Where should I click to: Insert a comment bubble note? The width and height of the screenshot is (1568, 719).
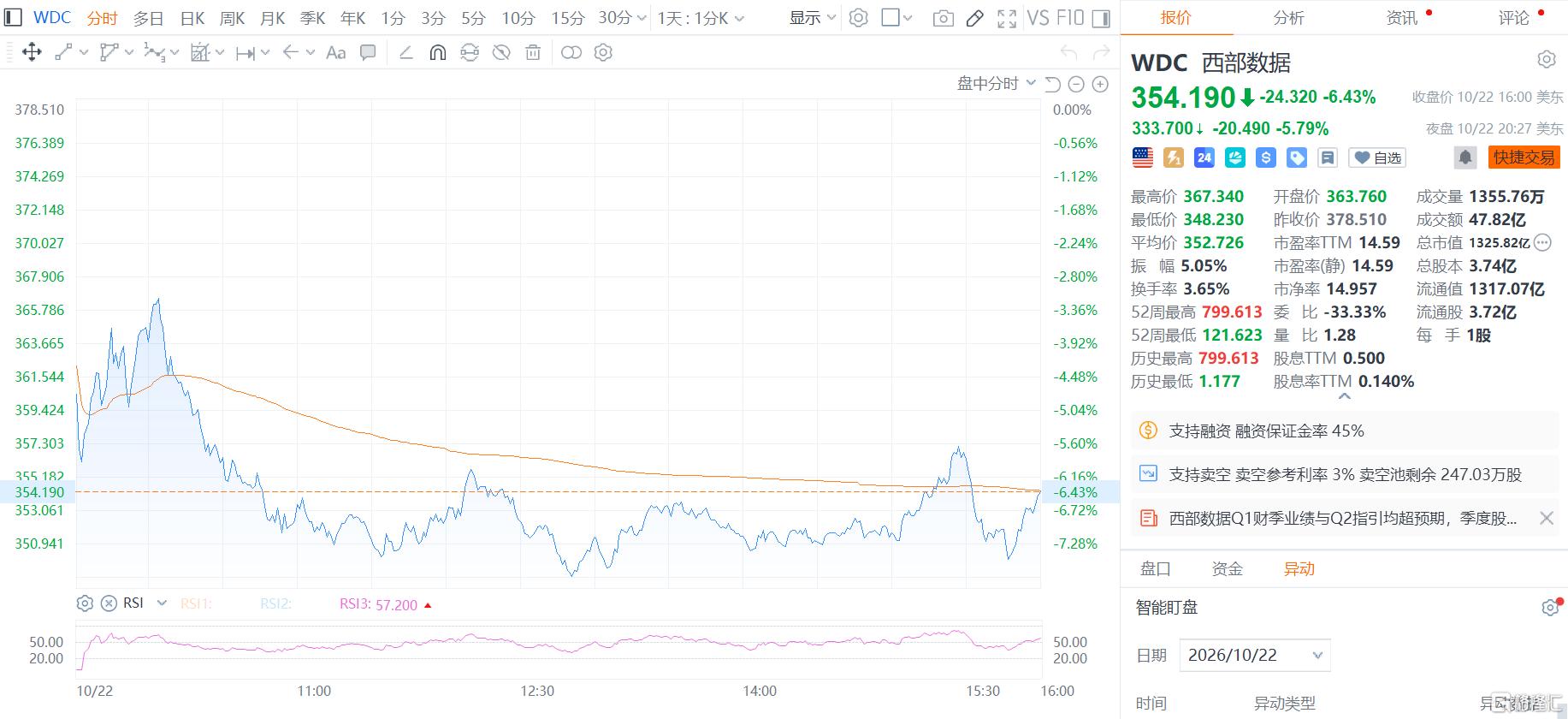point(368,52)
